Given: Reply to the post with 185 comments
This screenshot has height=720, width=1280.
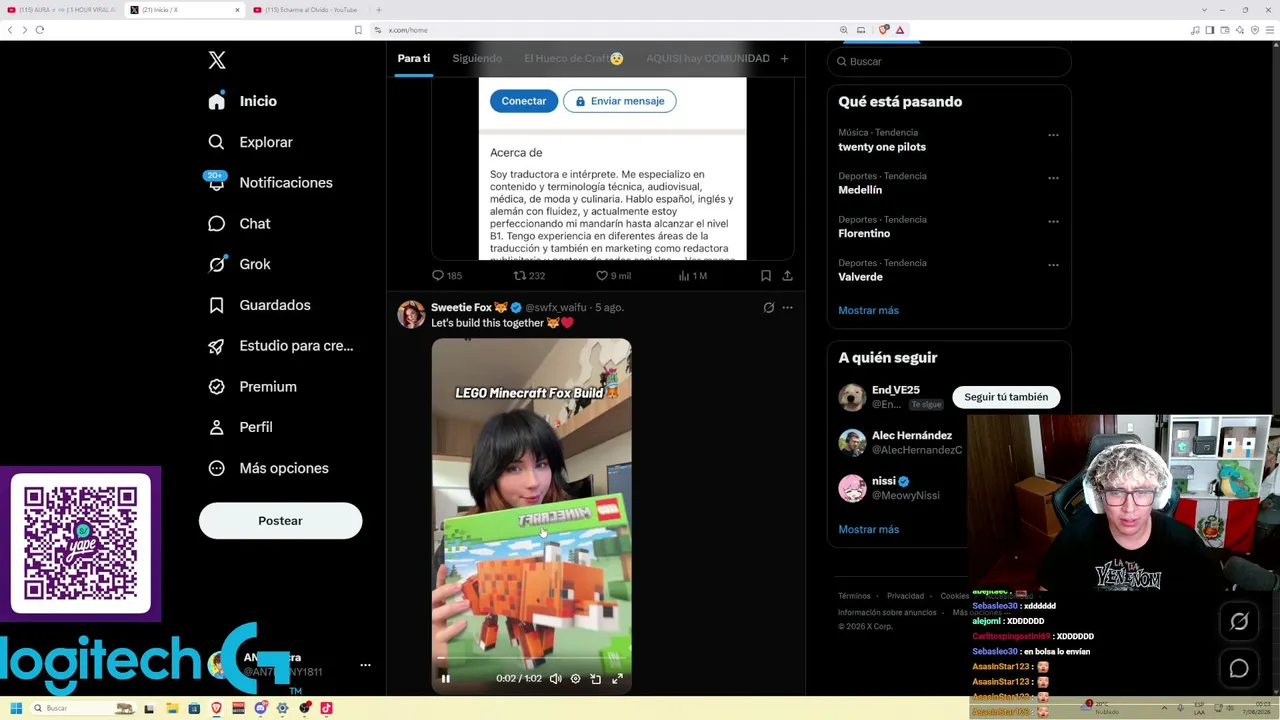Looking at the screenshot, I should tap(447, 276).
